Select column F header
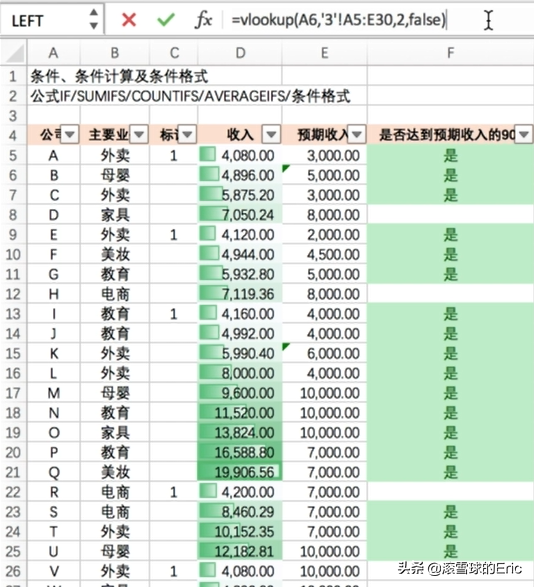The width and height of the screenshot is (534, 587). [x=451, y=53]
